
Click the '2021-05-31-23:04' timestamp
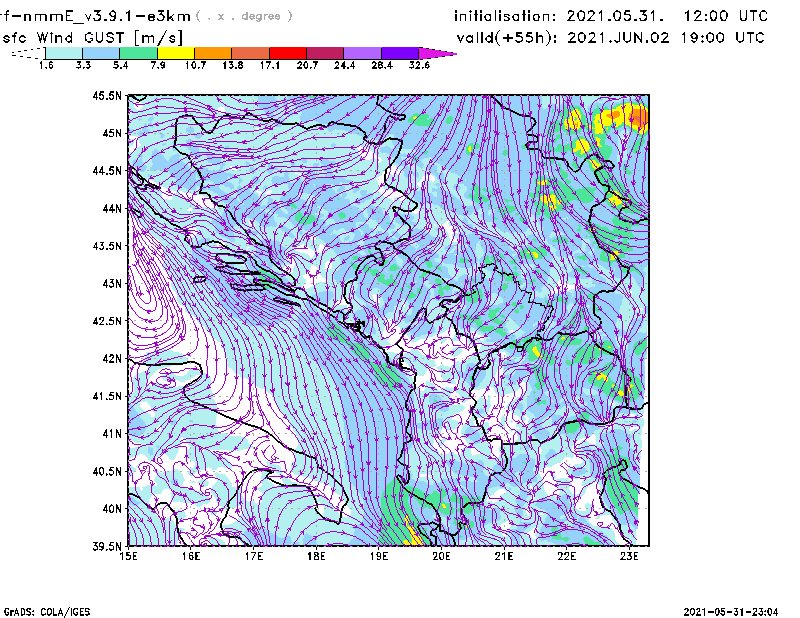[x=731, y=612]
